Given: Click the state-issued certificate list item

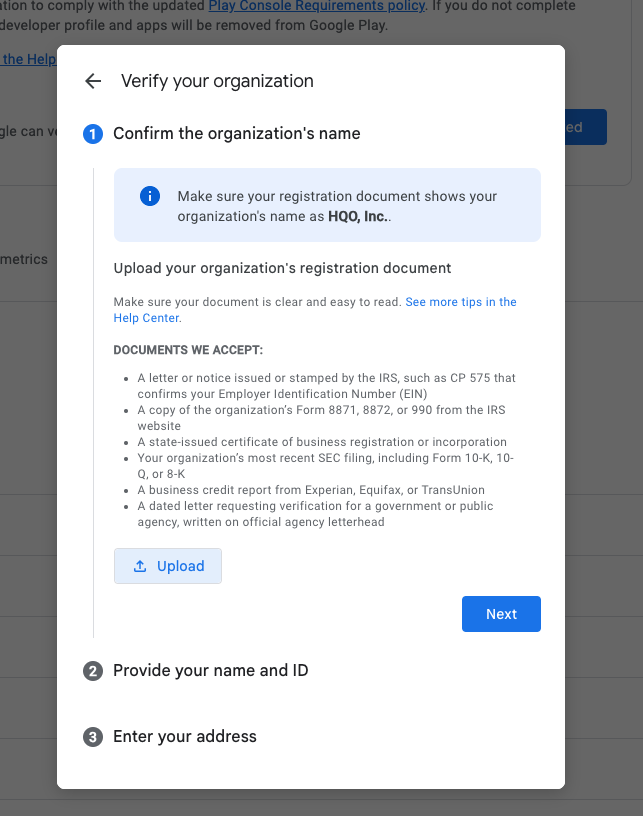Looking at the screenshot, I should (x=321, y=442).
